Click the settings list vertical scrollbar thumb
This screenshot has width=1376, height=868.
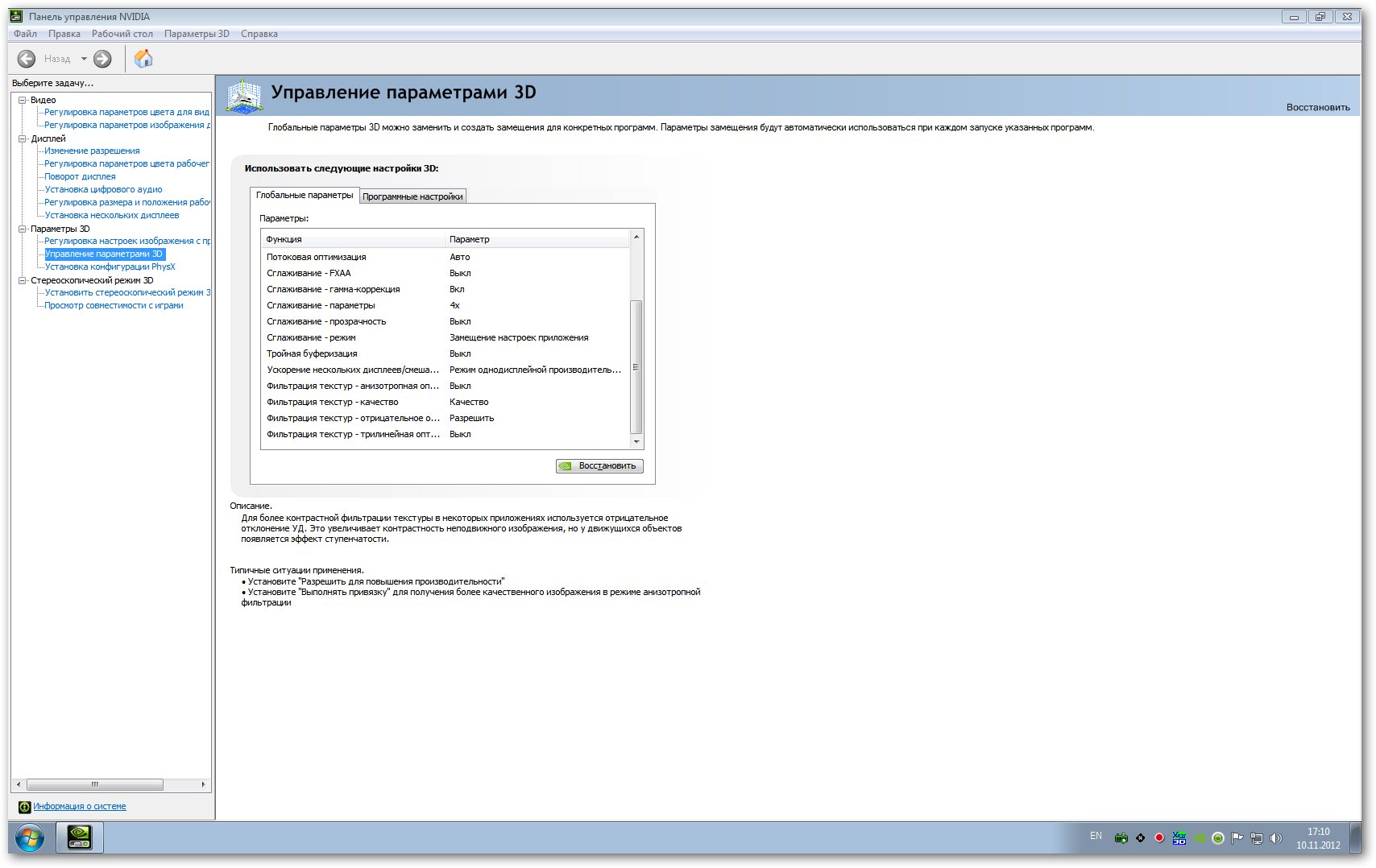[x=636, y=366]
